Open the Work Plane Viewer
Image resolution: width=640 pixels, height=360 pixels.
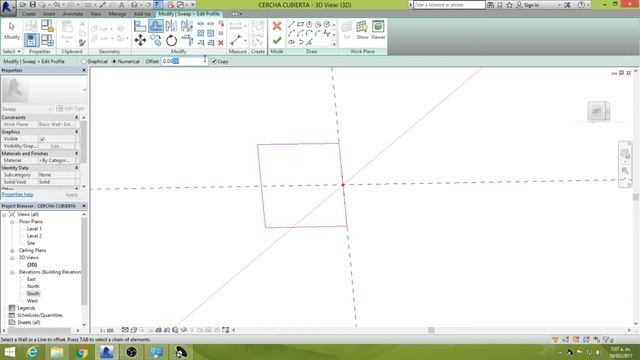pos(378,30)
